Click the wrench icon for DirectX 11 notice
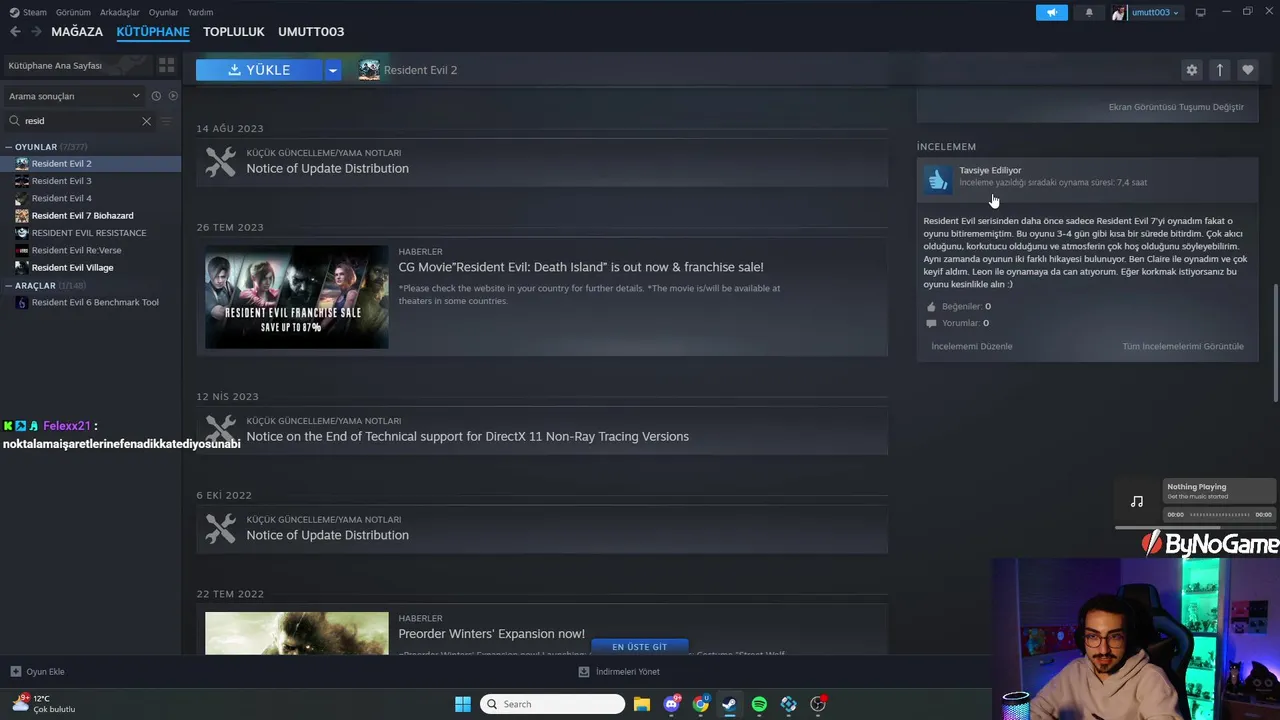The image size is (1280, 720). 220,430
